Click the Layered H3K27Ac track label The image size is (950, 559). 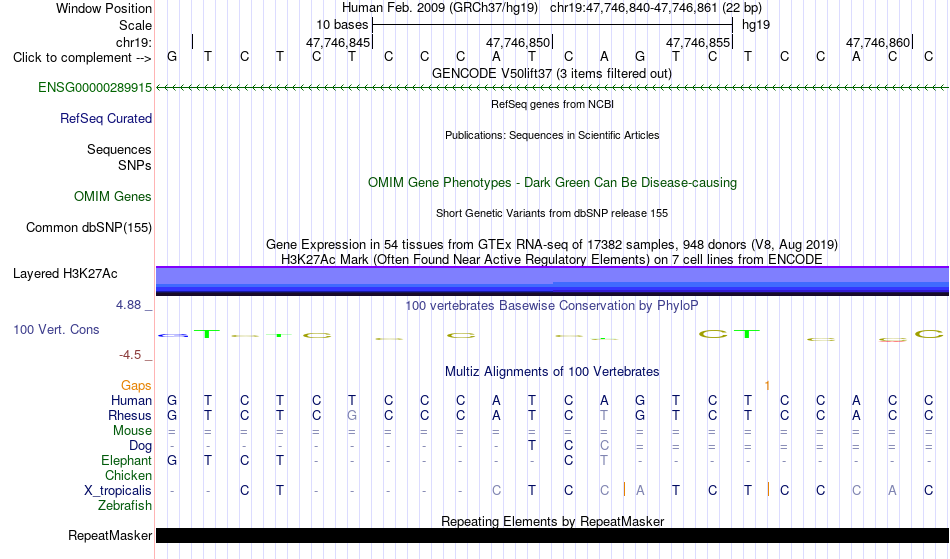click(x=65, y=274)
